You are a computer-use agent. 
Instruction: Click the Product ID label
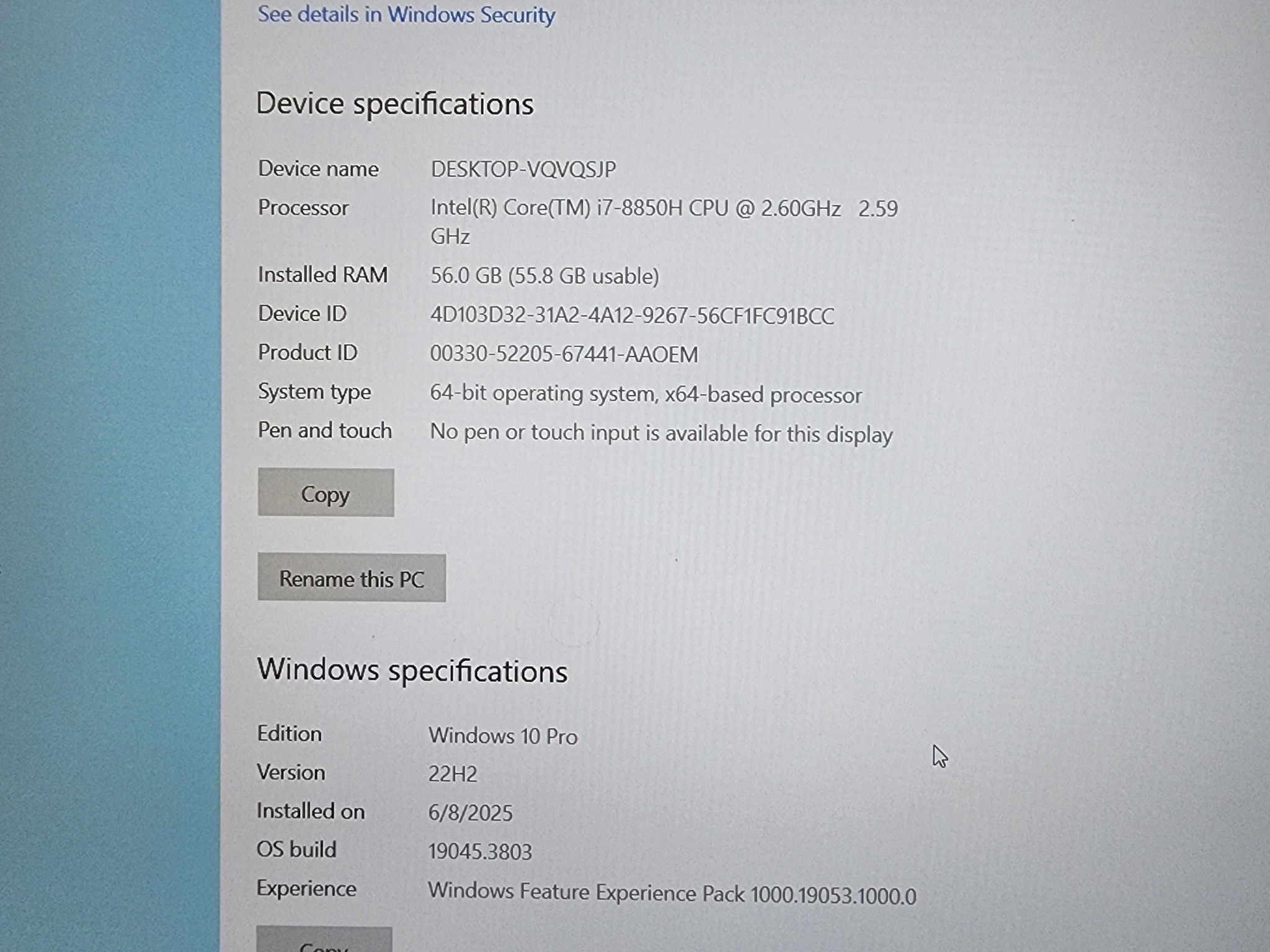point(308,353)
